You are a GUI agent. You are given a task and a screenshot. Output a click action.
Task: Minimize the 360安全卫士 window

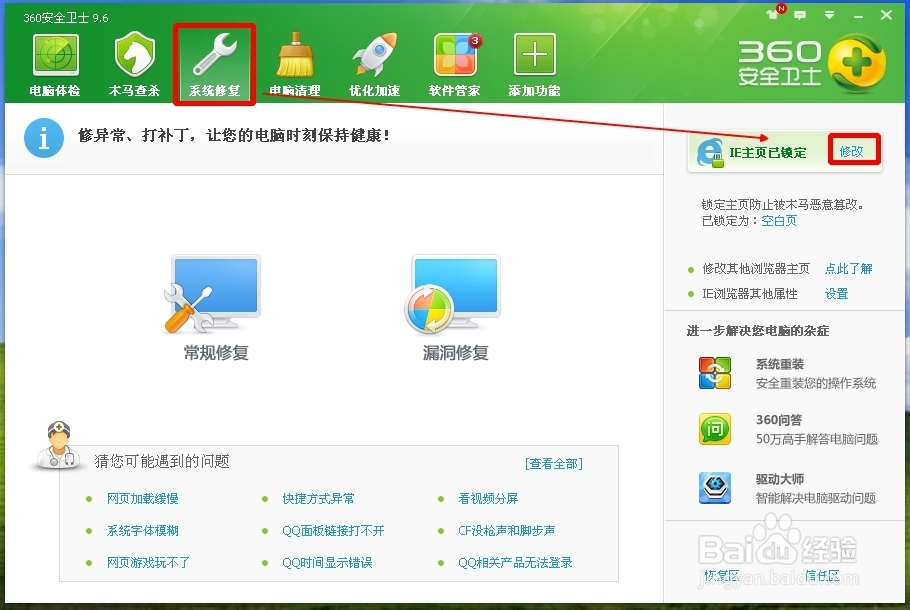858,16
